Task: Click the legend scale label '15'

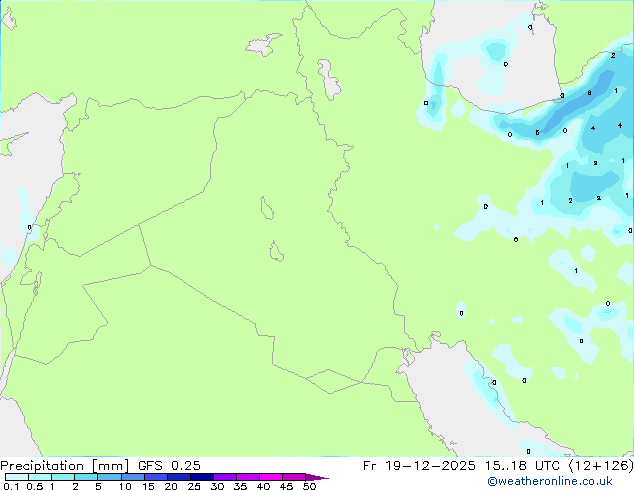Action: pyautogui.click(x=148, y=486)
